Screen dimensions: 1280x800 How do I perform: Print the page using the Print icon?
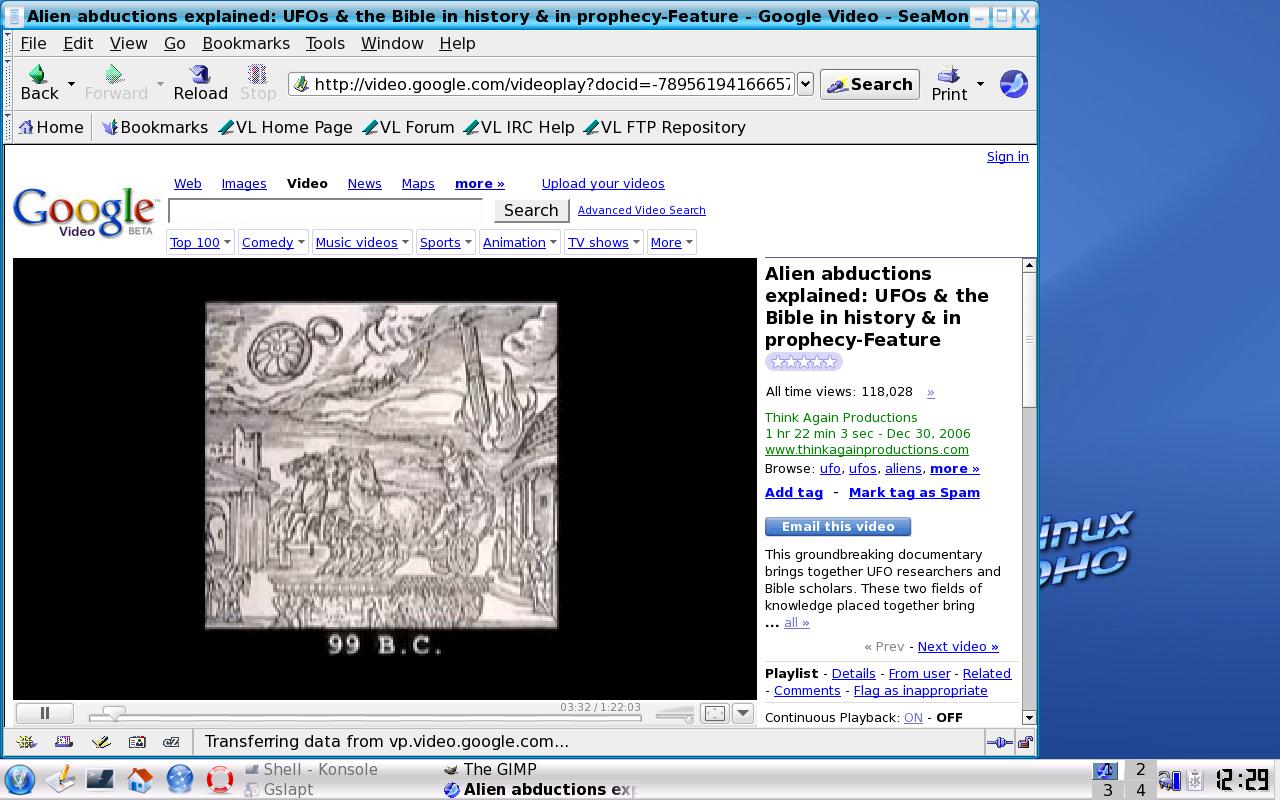[948, 74]
